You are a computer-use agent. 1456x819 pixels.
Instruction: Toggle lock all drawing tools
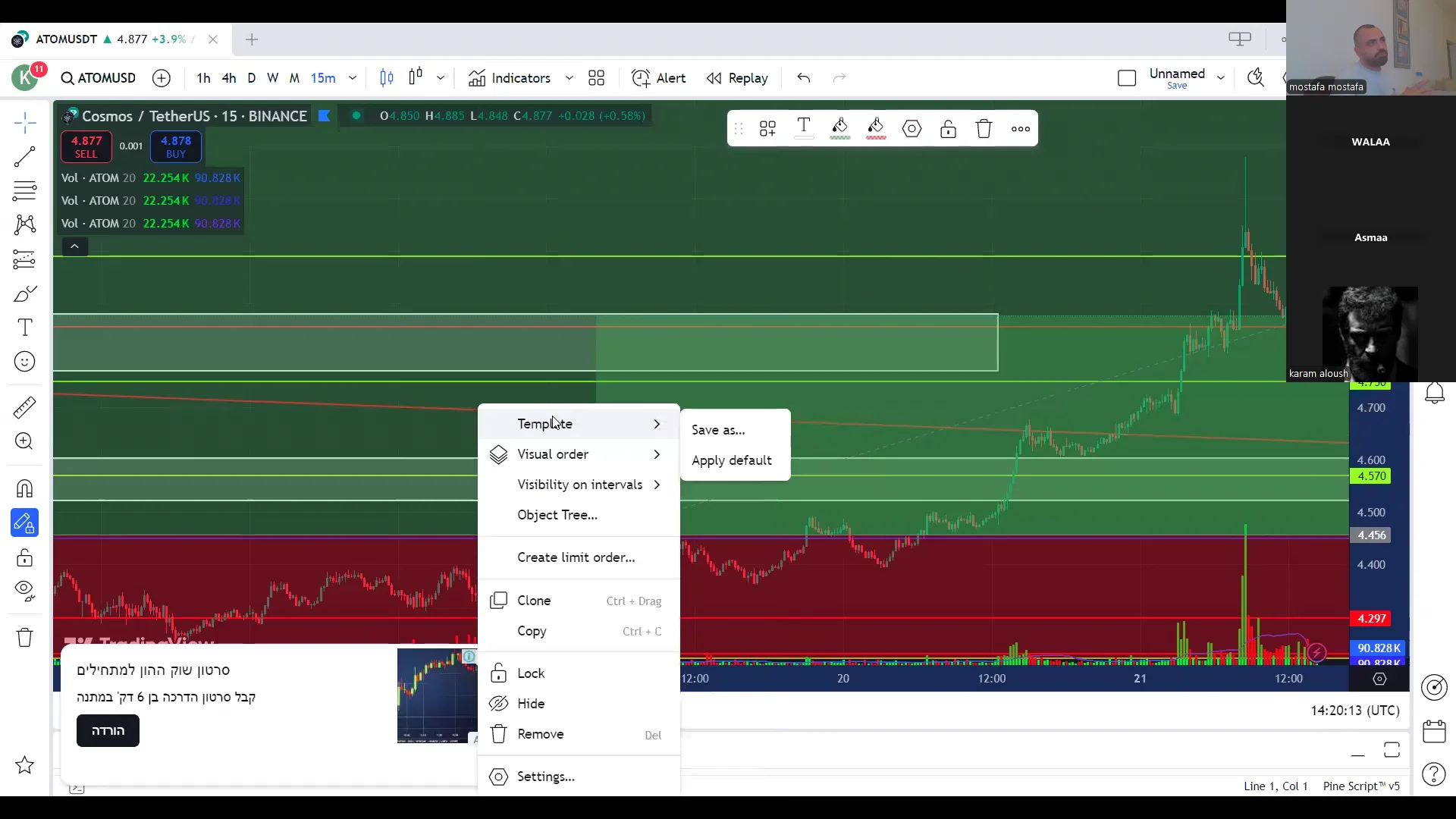click(24, 557)
